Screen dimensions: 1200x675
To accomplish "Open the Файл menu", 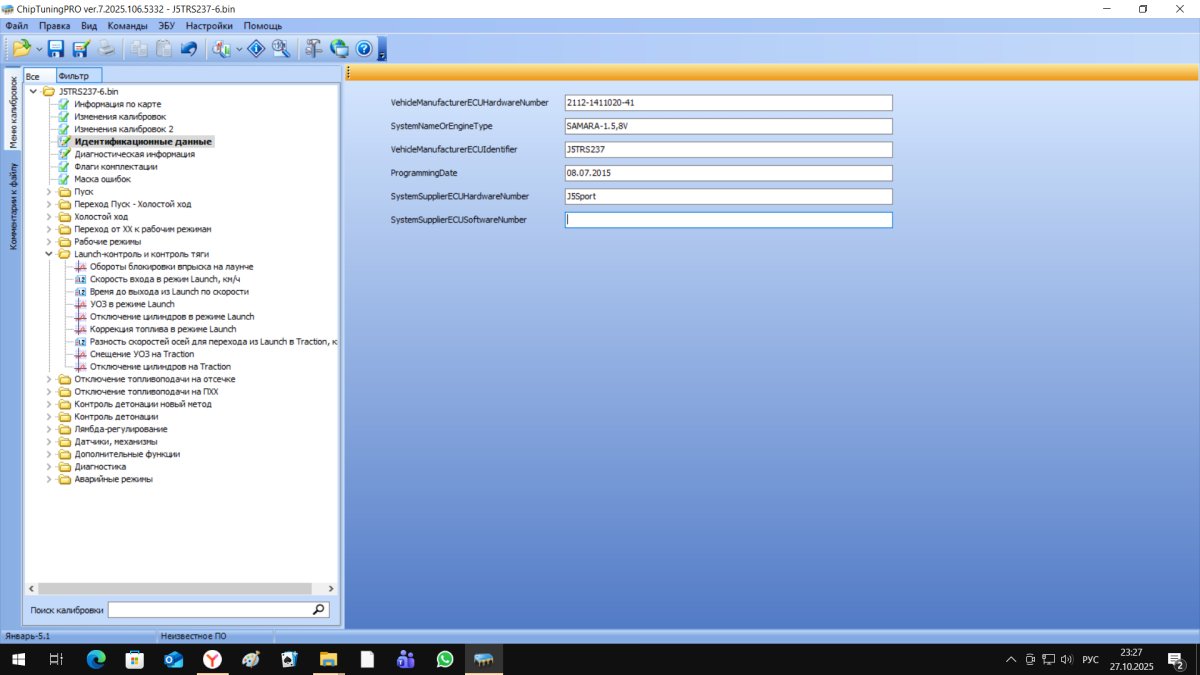I will [x=16, y=25].
